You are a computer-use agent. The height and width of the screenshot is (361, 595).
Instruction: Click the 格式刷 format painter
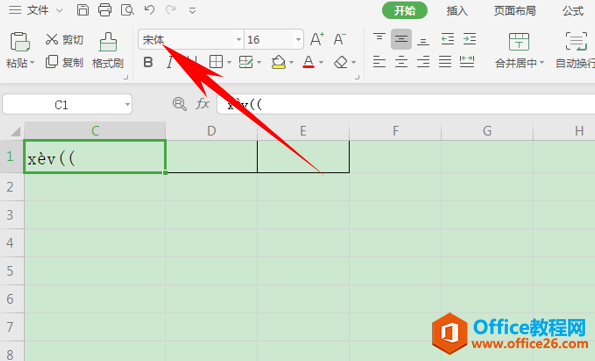click(x=108, y=50)
